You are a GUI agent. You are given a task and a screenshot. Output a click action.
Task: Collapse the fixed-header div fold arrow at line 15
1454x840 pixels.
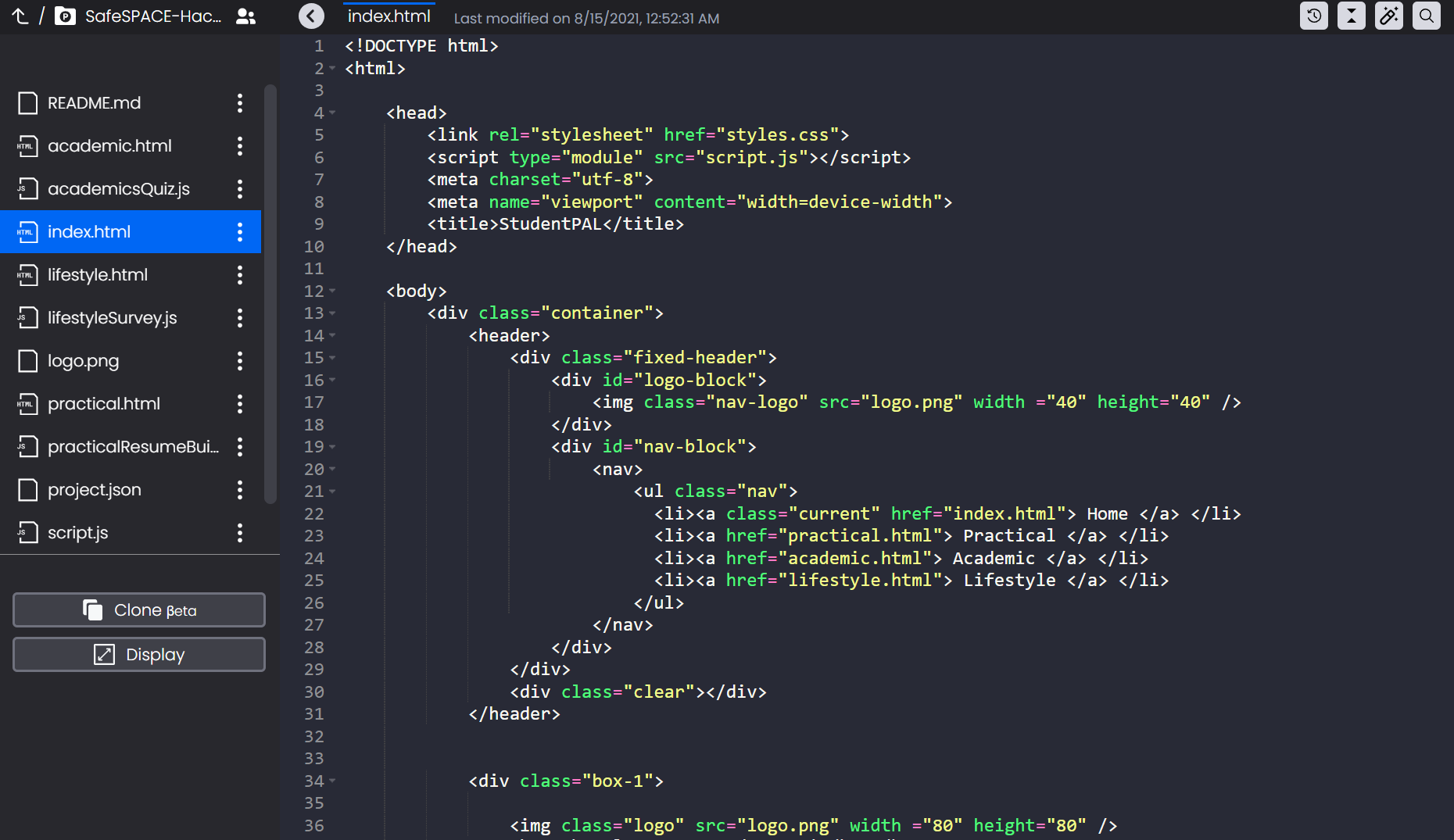point(332,358)
